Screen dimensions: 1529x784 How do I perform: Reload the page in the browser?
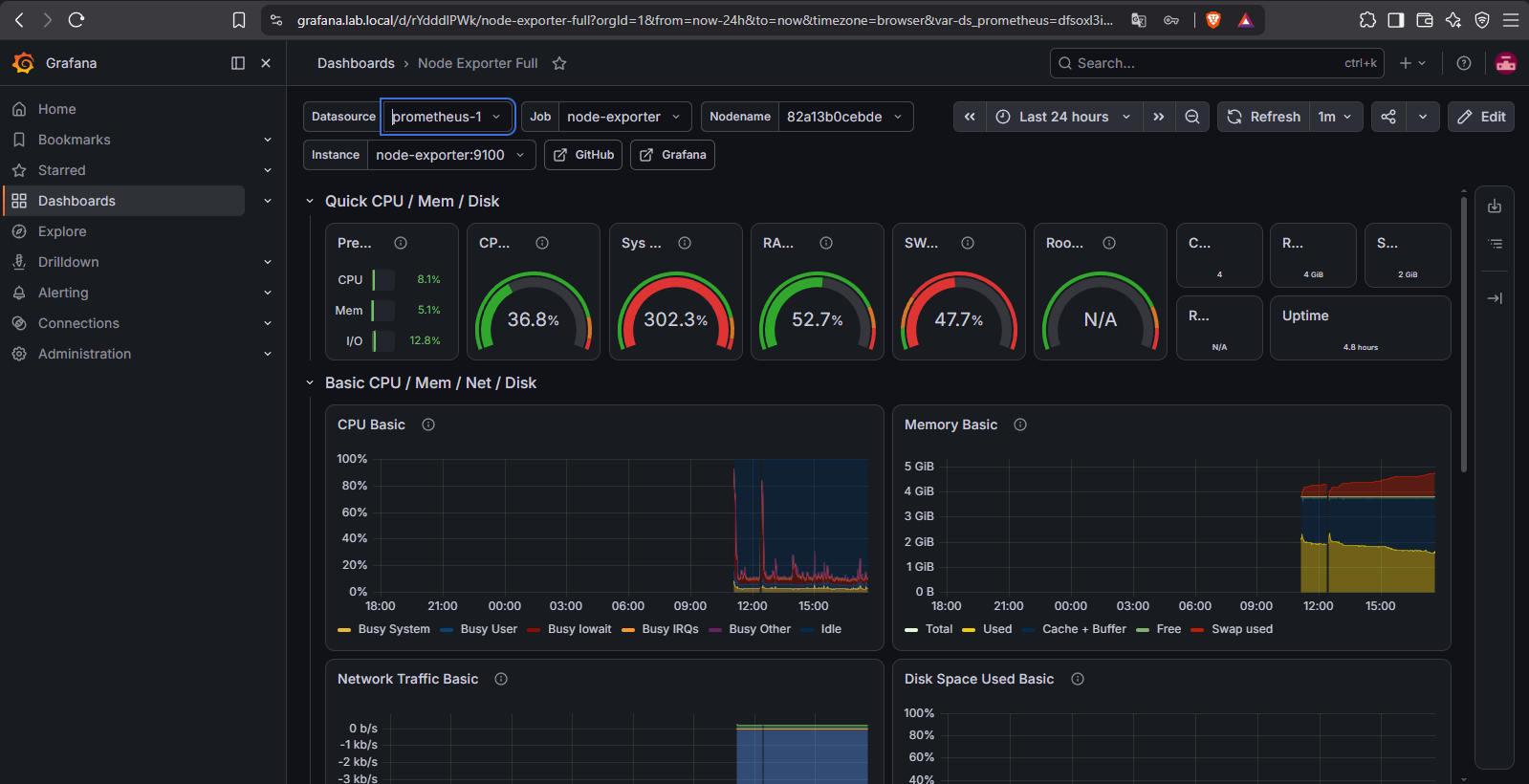76,20
